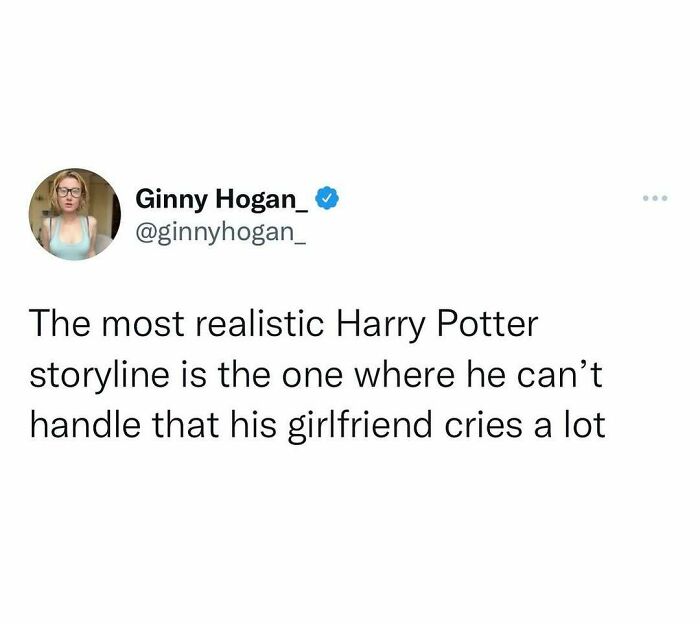Screen dimensions: 700x624
Task: Open Ginny Hogan's profile picture
Action: click(x=75, y=214)
